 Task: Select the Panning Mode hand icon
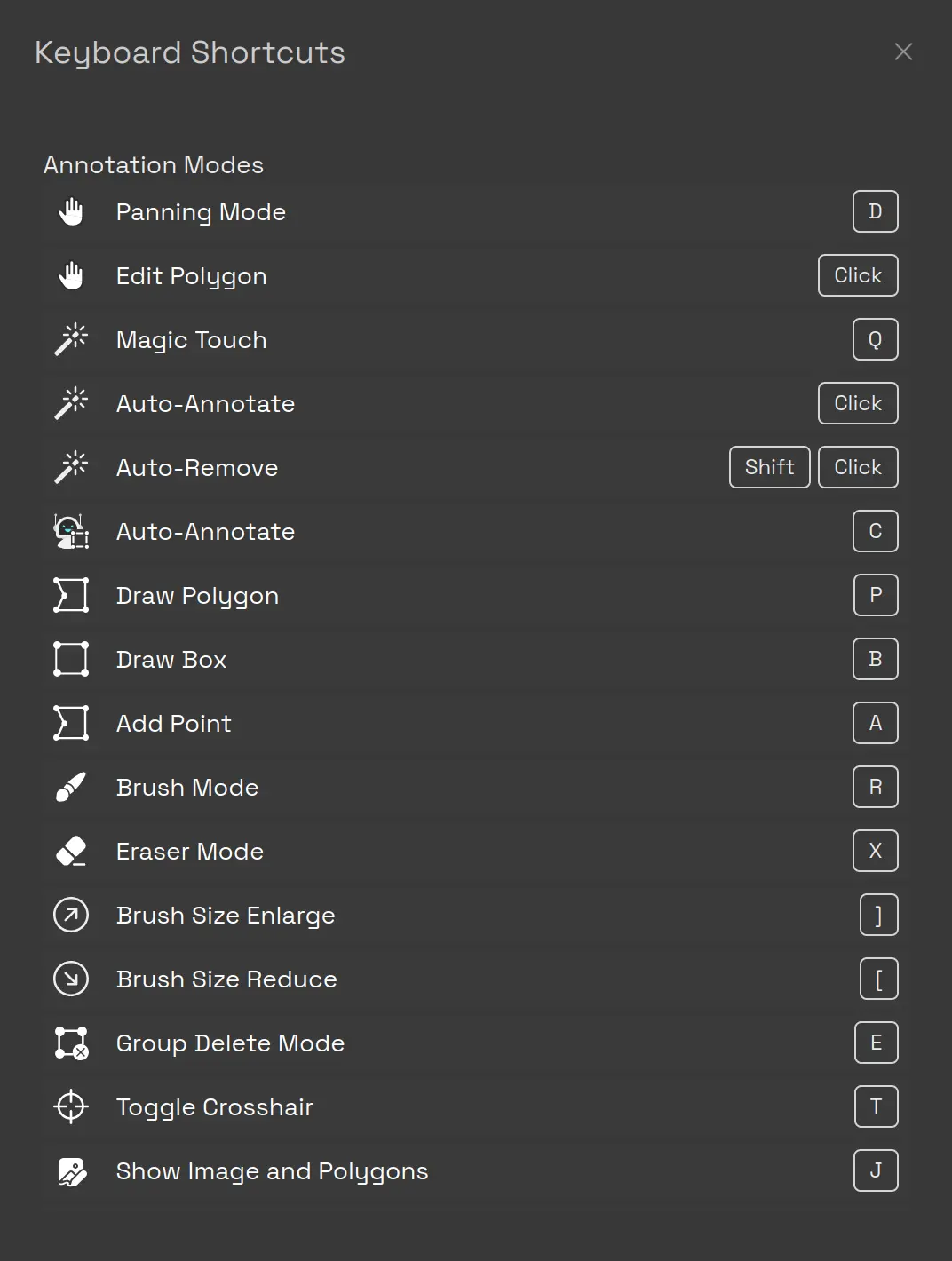[71, 211]
